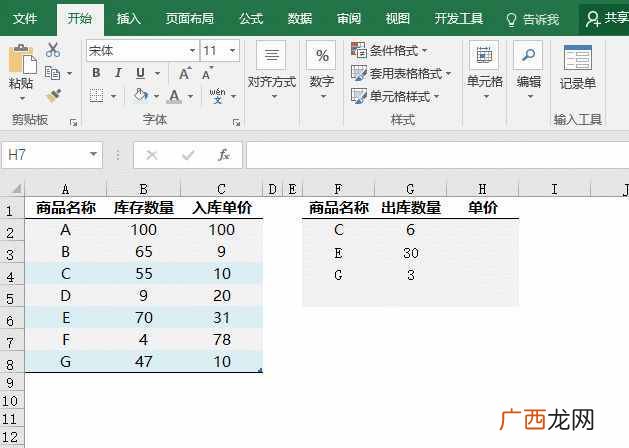
Task: Click Cell Styles (单元格样式)
Action: (x=395, y=96)
